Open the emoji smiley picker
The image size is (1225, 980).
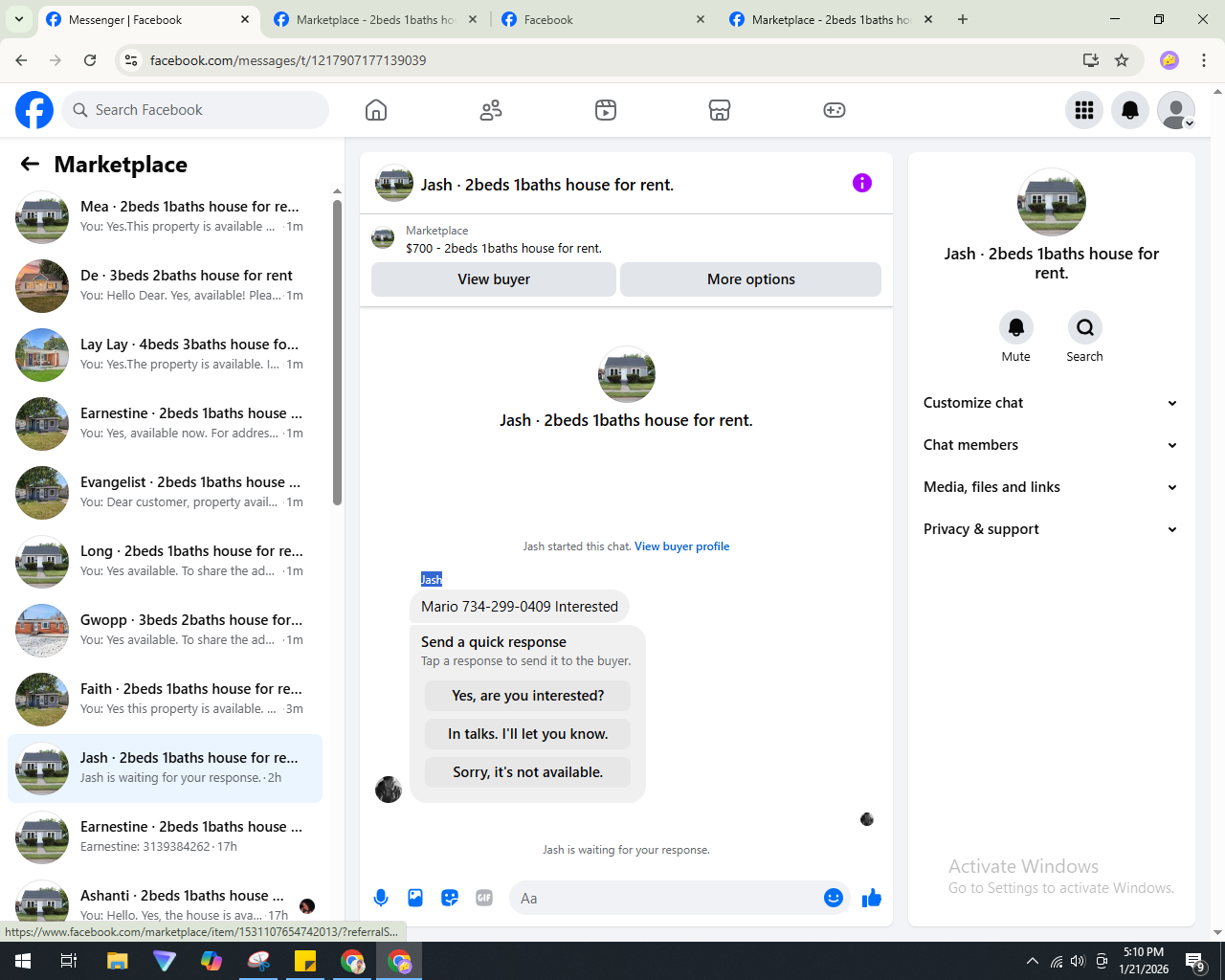click(x=834, y=898)
